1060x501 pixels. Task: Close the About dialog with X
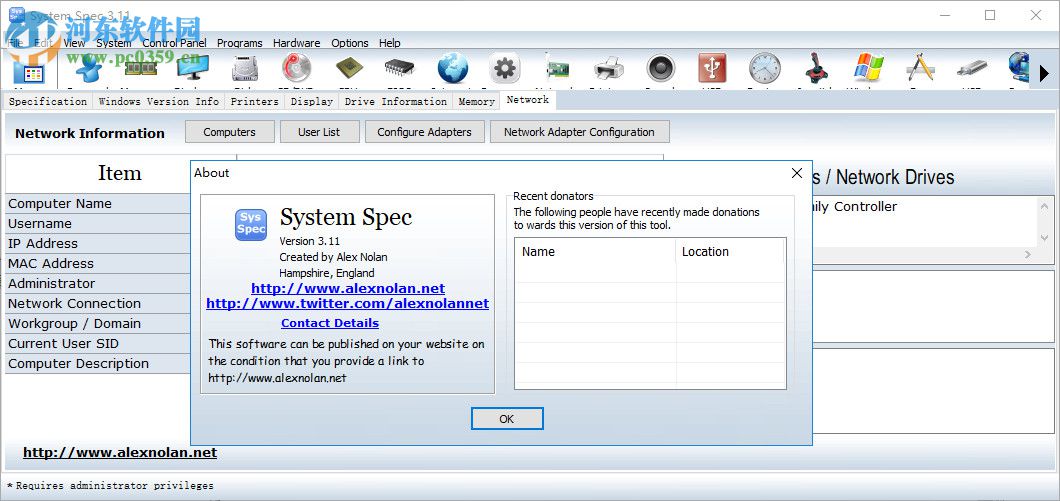tap(797, 173)
